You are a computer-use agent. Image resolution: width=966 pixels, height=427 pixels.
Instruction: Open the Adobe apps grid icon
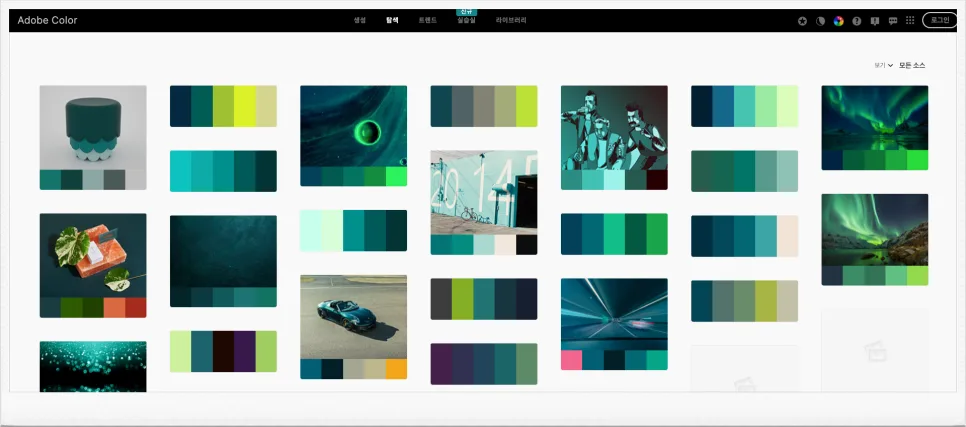[910, 21]
